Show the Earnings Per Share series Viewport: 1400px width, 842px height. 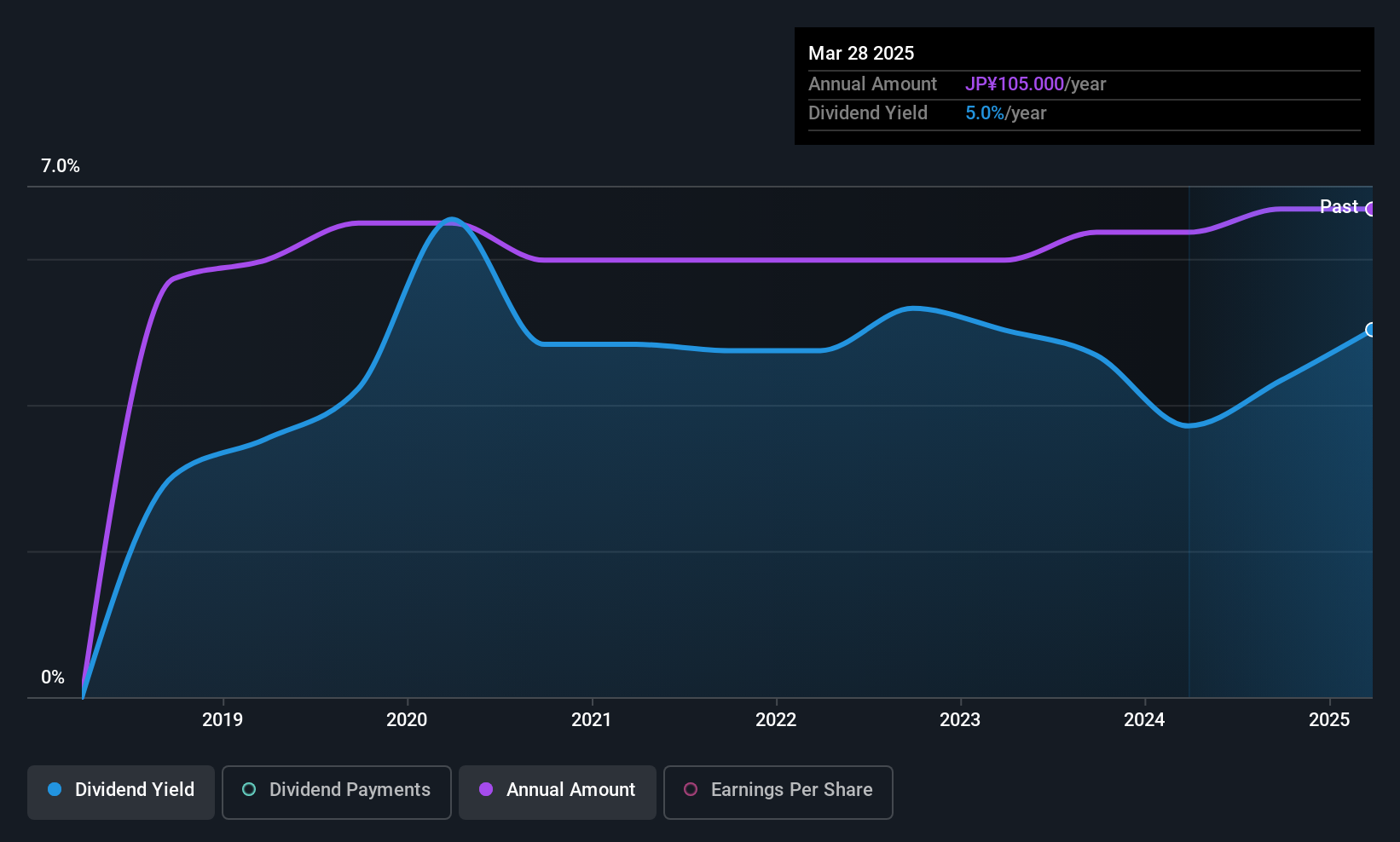778,790
